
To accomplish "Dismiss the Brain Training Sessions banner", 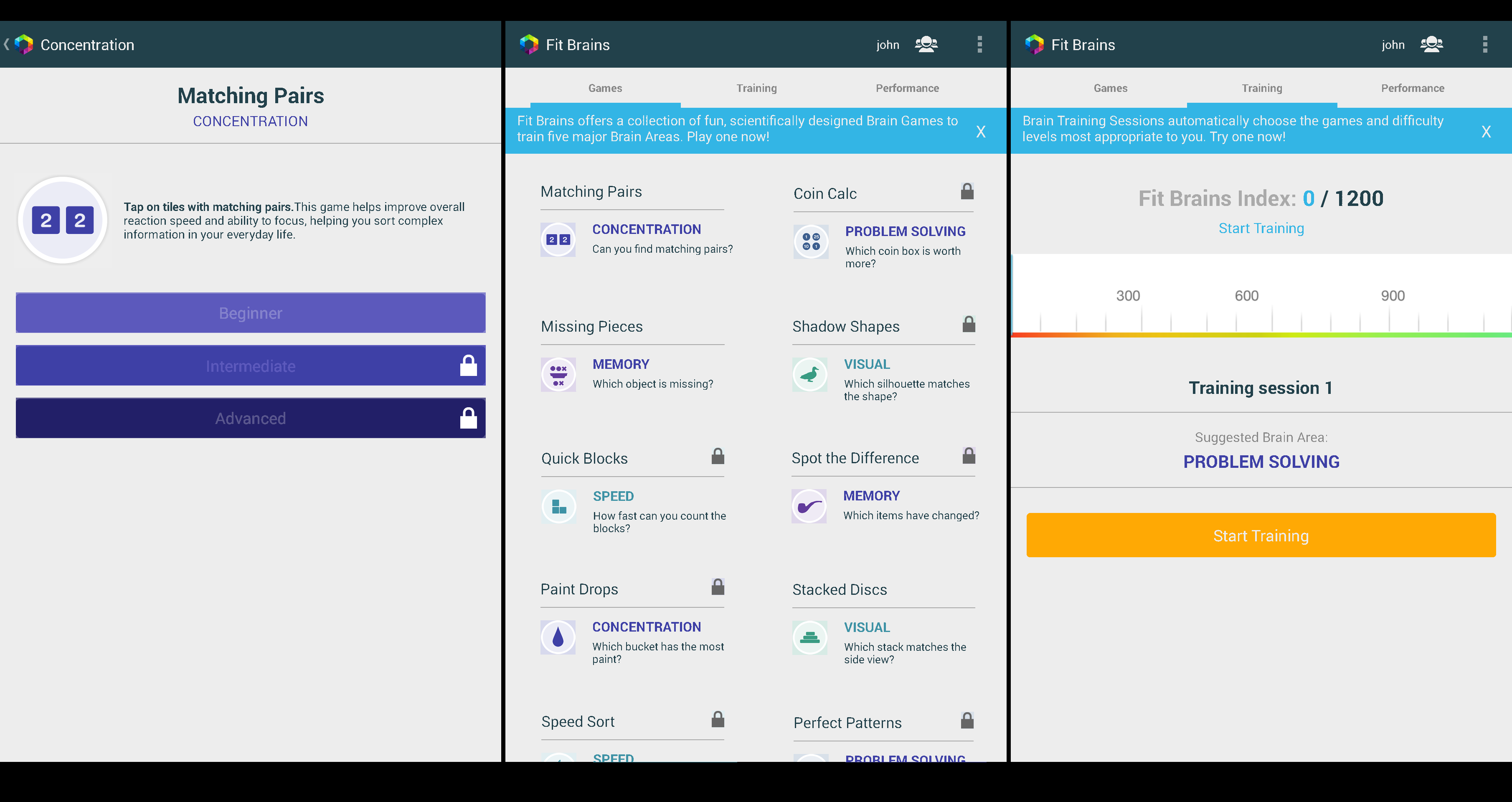I will pyautogui.click(x=1486, y=132).
